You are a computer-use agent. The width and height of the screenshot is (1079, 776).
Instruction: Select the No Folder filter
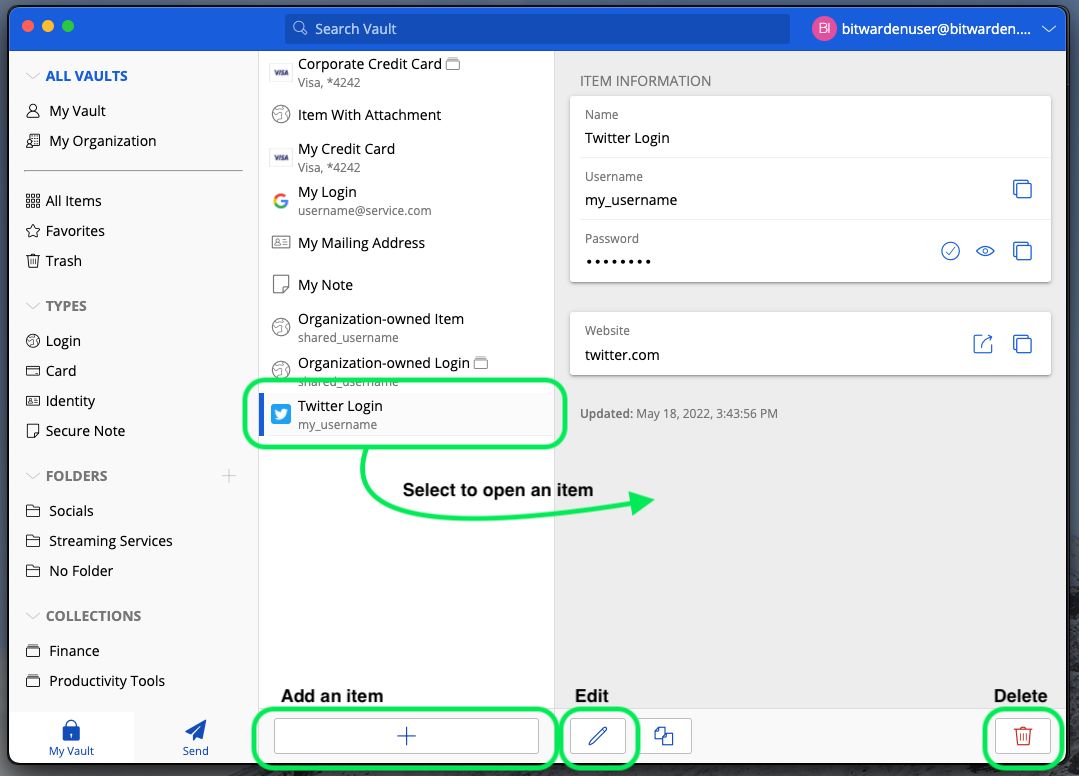click(x=70, y=571)
